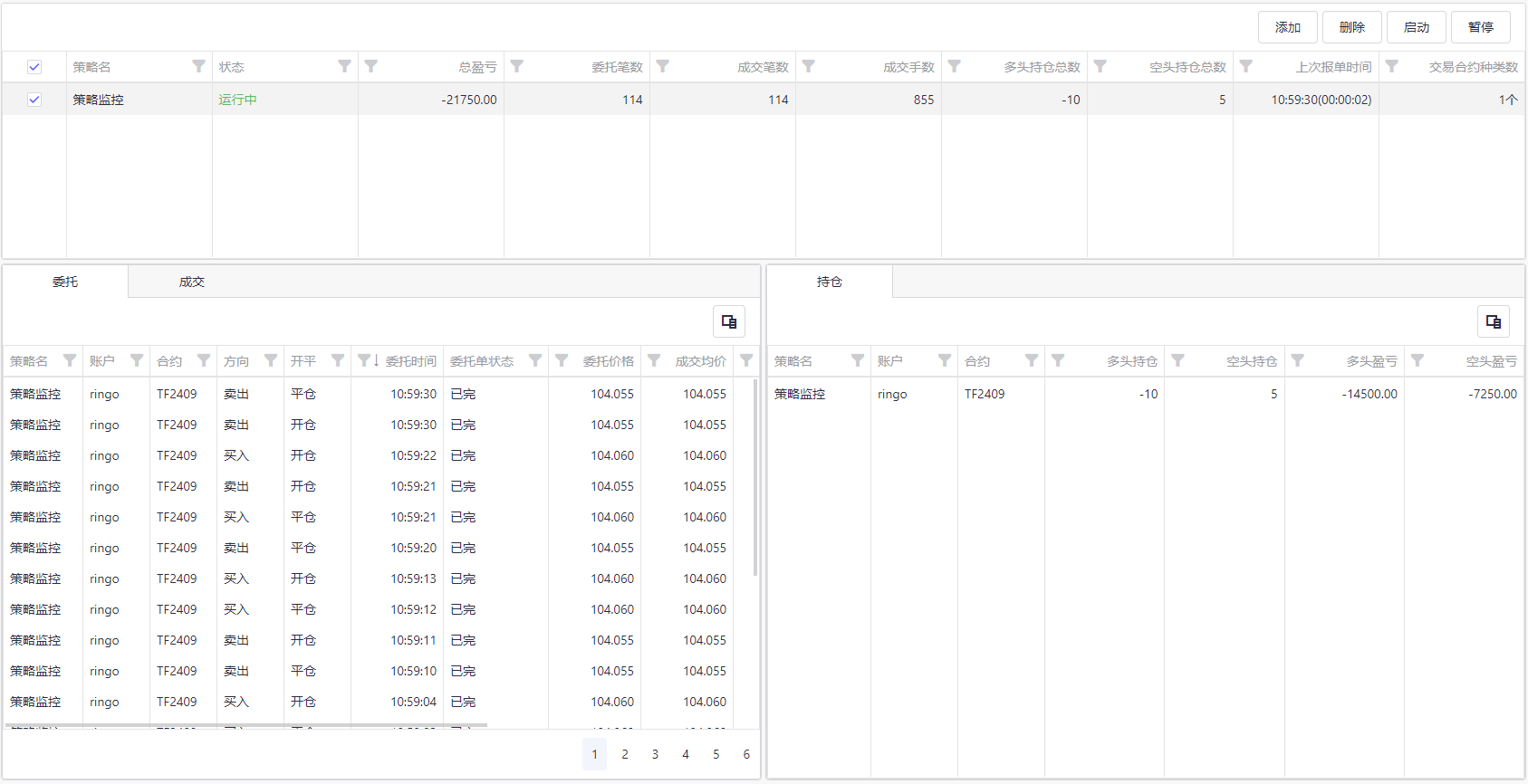Open filter for 上次报单时间 column
This screenshot has width=1528, height=784.
[1246, 66]
